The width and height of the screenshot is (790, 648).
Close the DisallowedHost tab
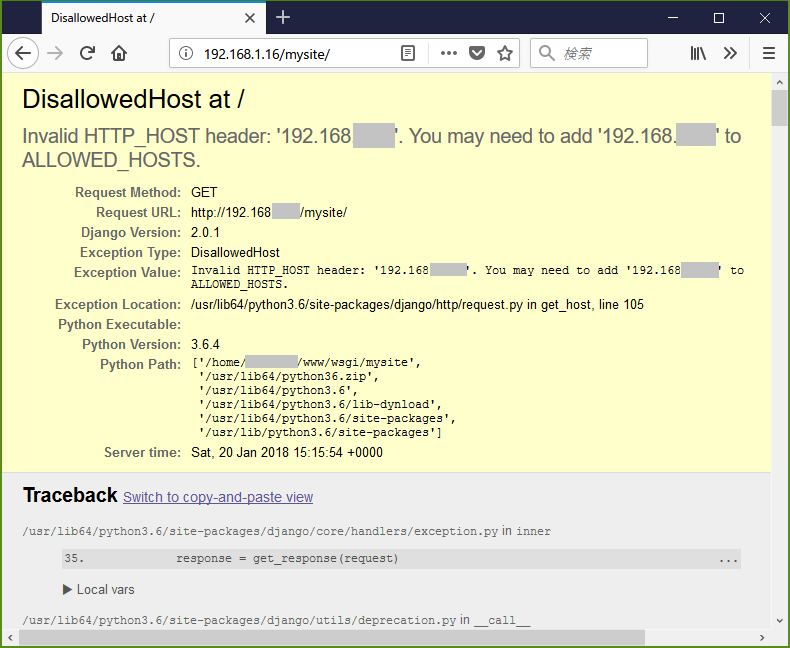(249, 18)
